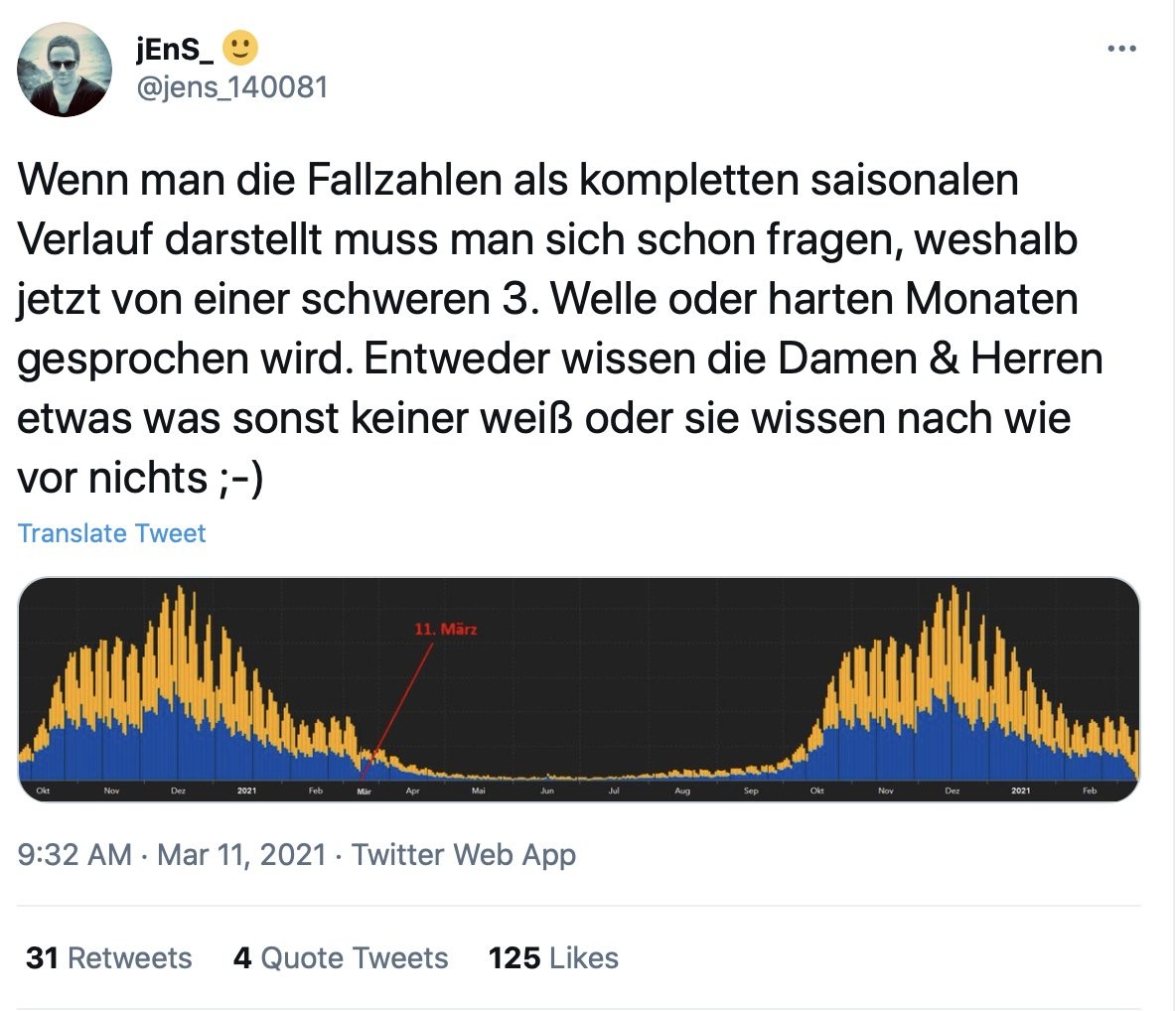Show the 4 Quote Tweets

(341, 957)
